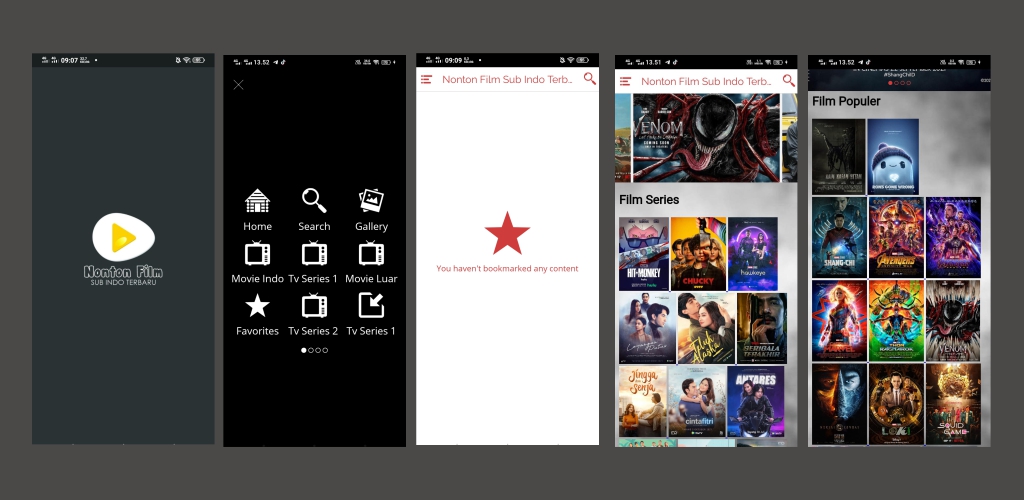
Task: Tap the arrow-in-box icon above Tv Series 1
Action: [x=371, y=305]
